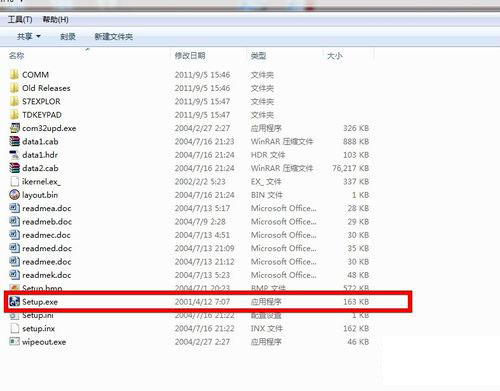
Task: Click file name readmed.doc
Action: click(x=47, y=248)
